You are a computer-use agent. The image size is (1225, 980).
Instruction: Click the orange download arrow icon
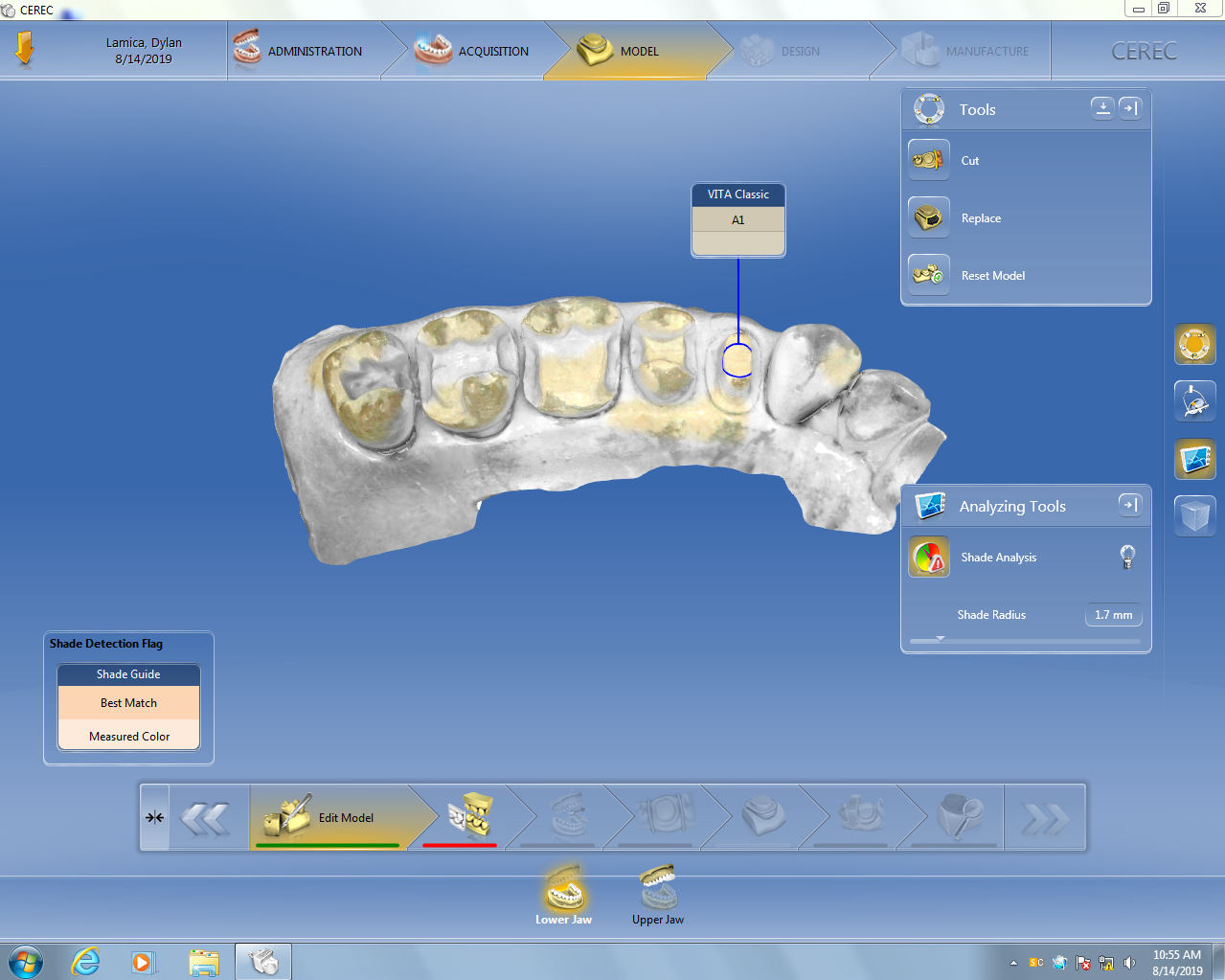pyautogui.click(x=25, y=49)
